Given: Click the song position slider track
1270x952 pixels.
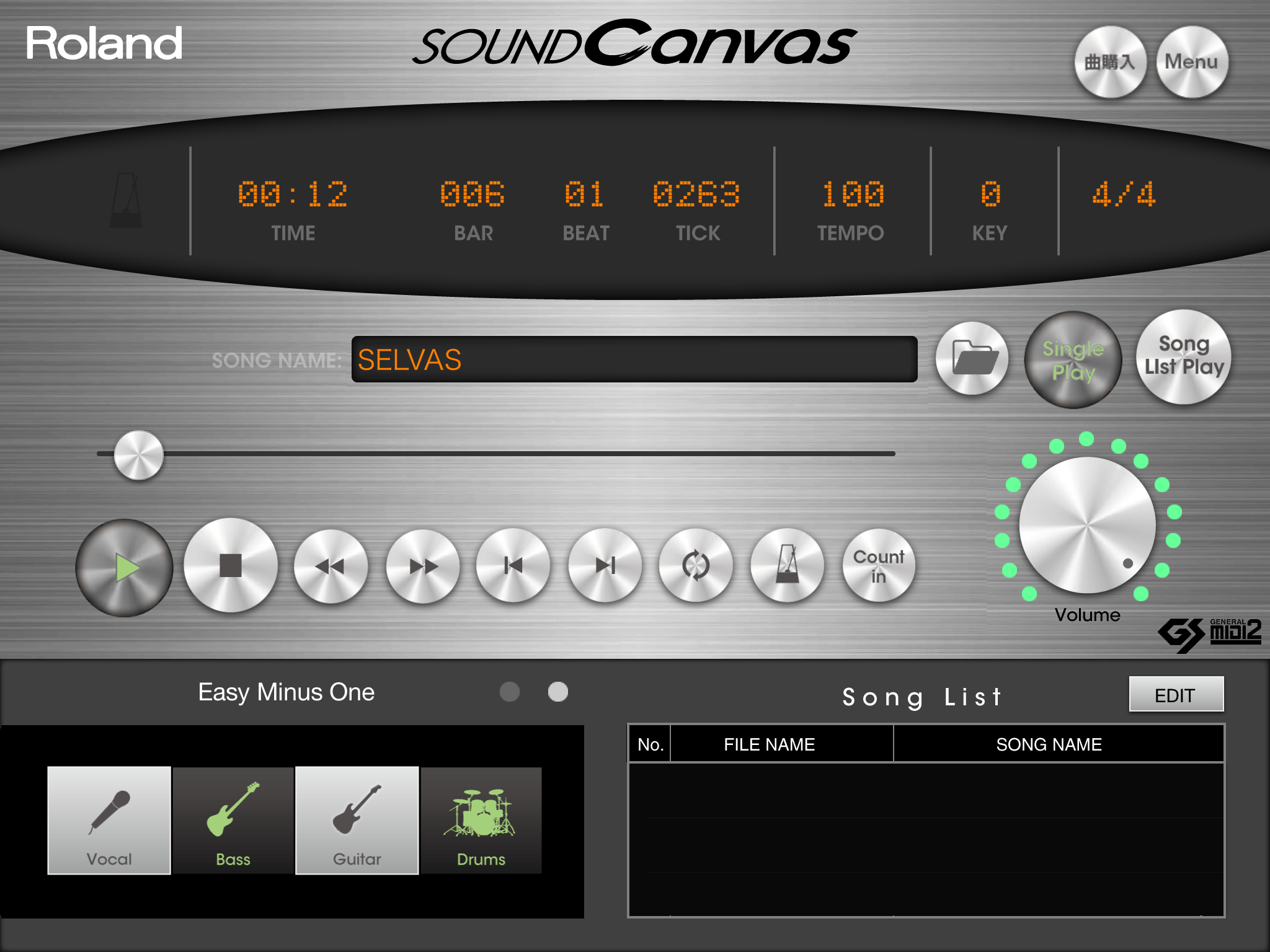Looking at the screenshot, I should [x=496, y=454].
